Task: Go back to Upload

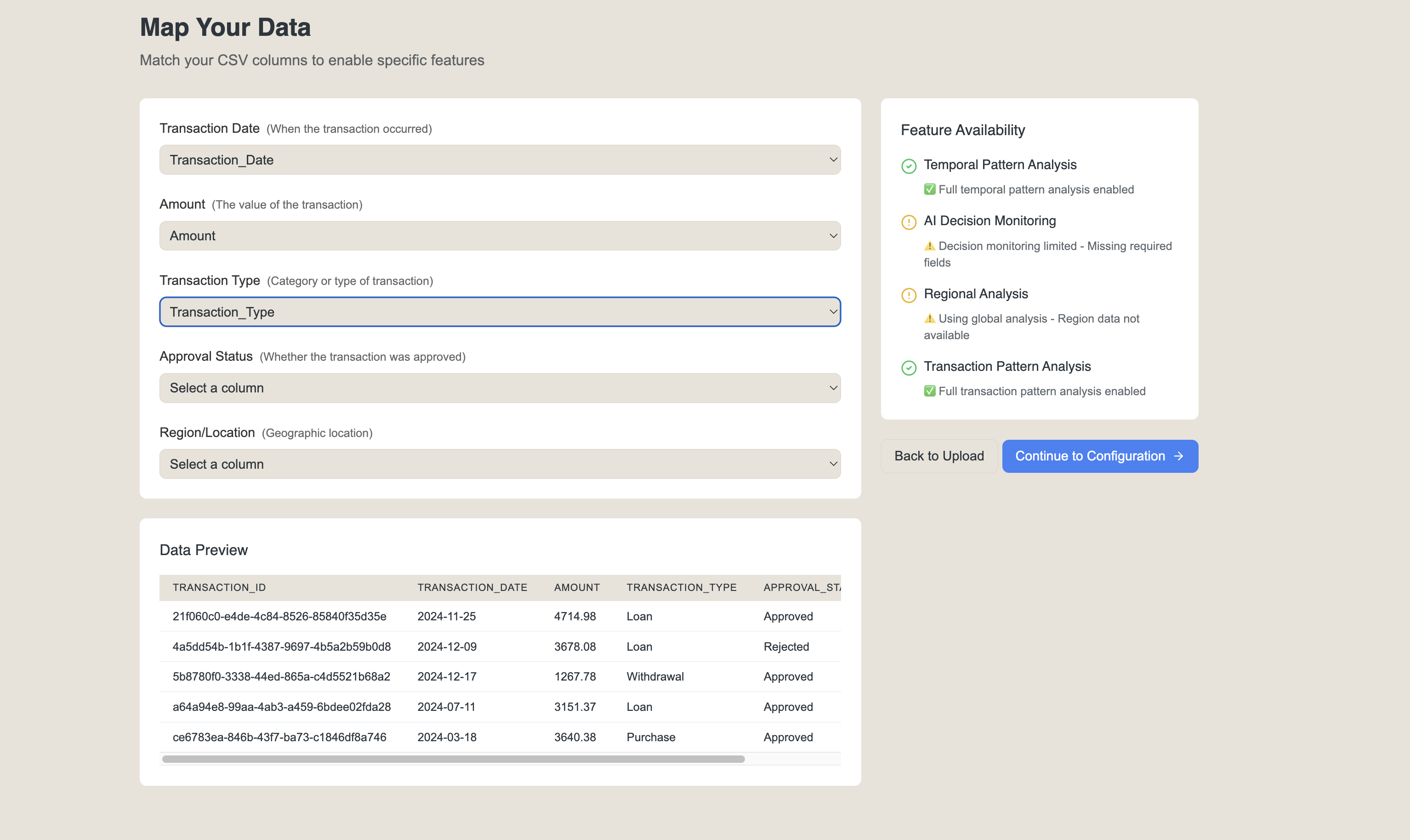Action: 938,456
